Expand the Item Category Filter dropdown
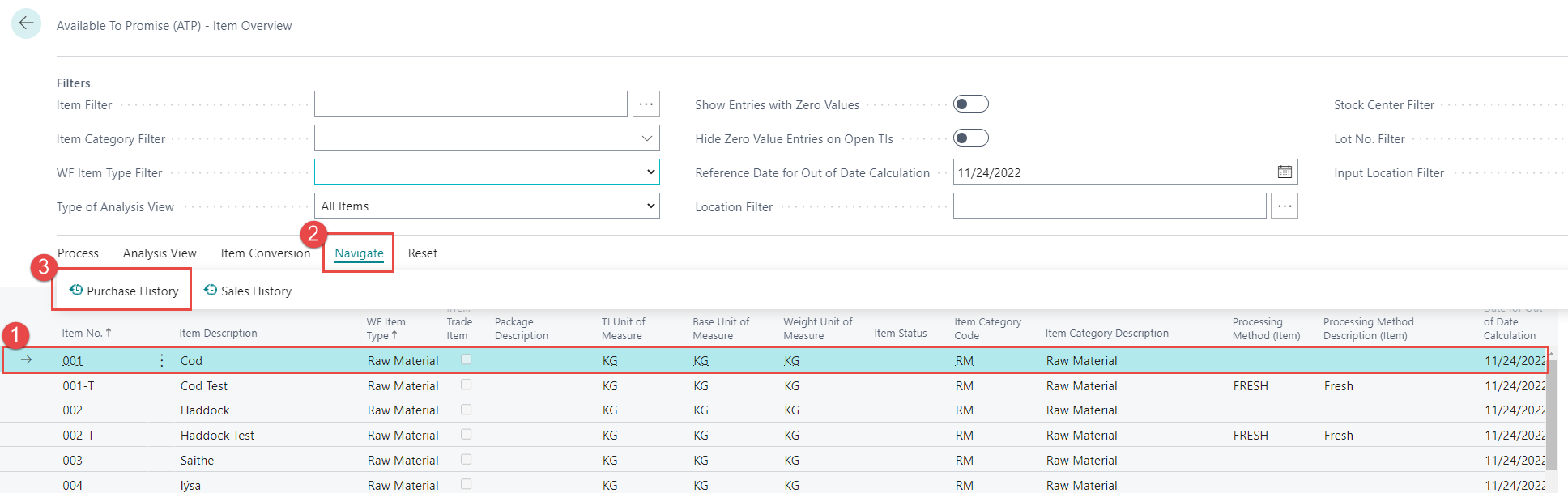 tap(646, 138)
